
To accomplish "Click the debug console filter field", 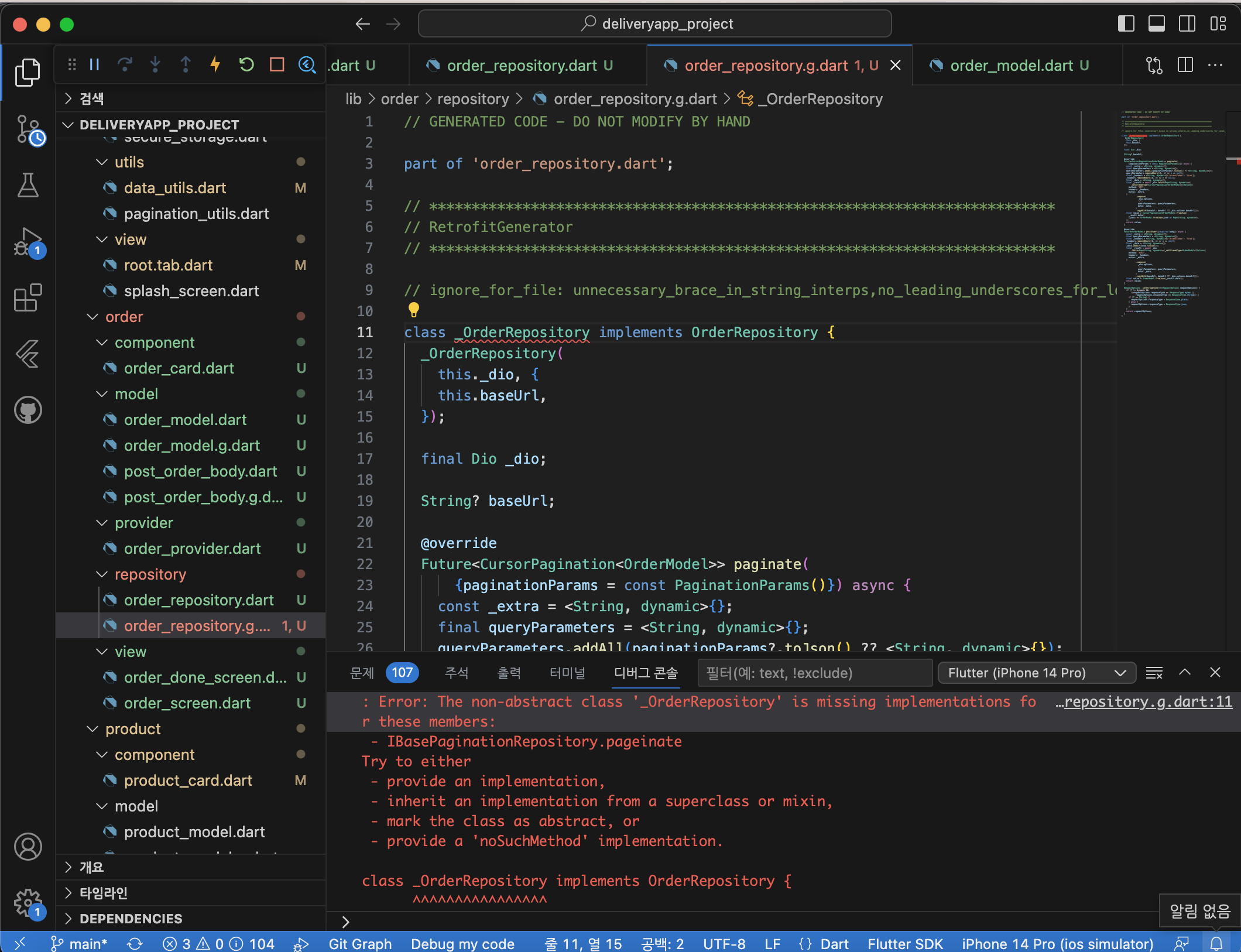I will pos(815,673).
